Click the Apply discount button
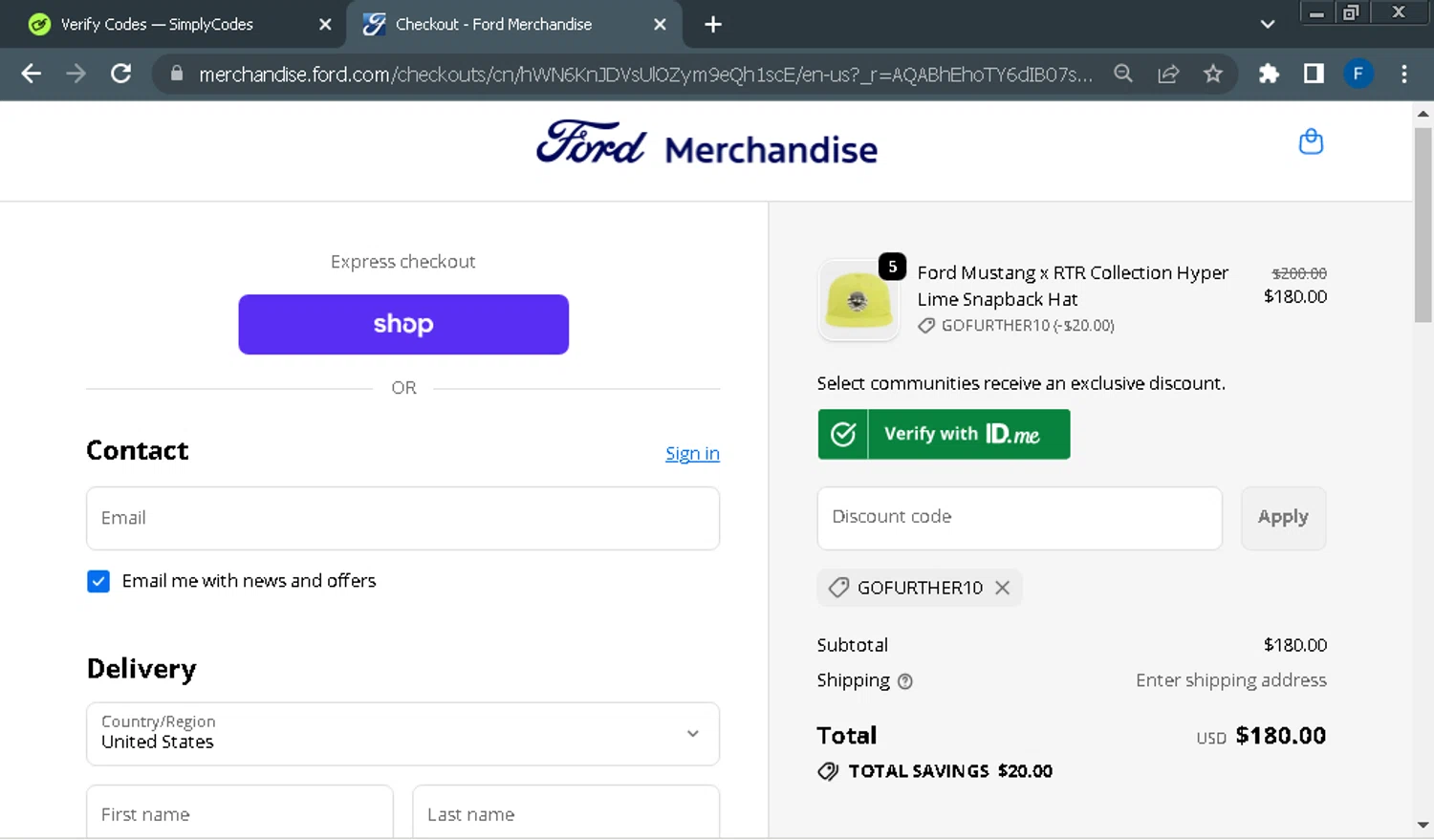The height and width of the screenshot is (840, 1434). point(1283,518)
